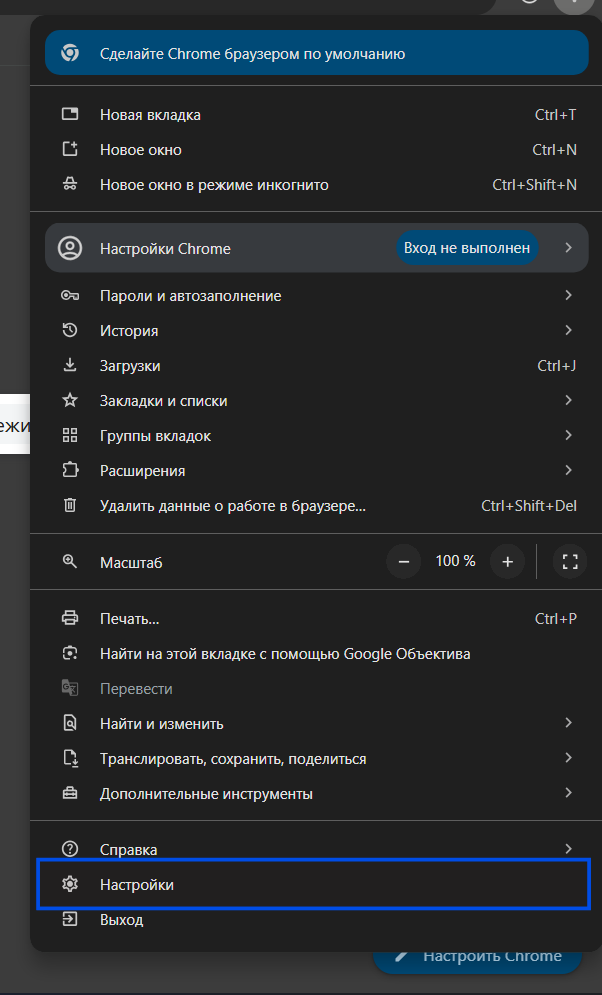Click the trash icon for clearing data
The height and width of the screenshot is (995, 602).
70,506
